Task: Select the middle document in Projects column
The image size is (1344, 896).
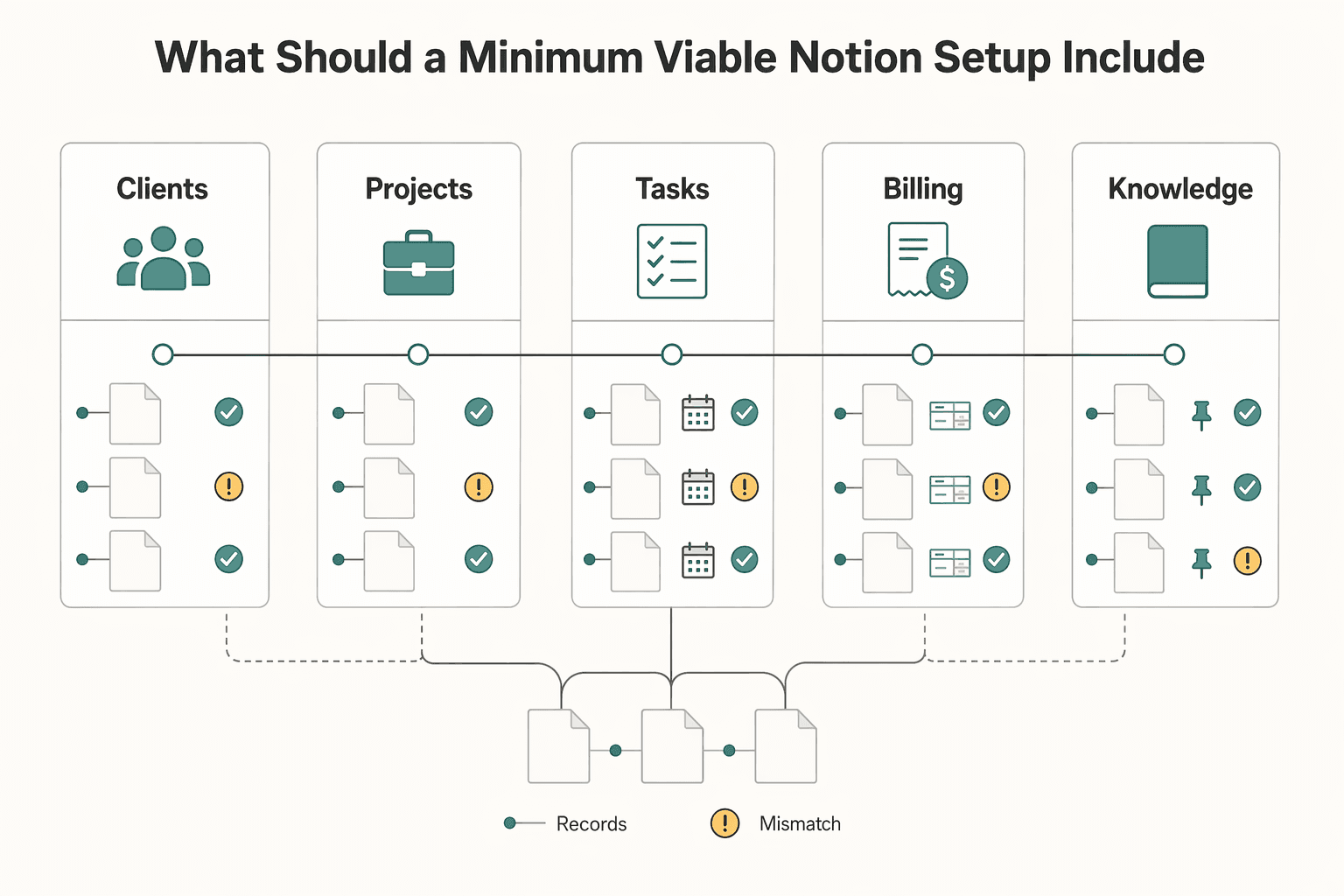Action: point(388,487)
